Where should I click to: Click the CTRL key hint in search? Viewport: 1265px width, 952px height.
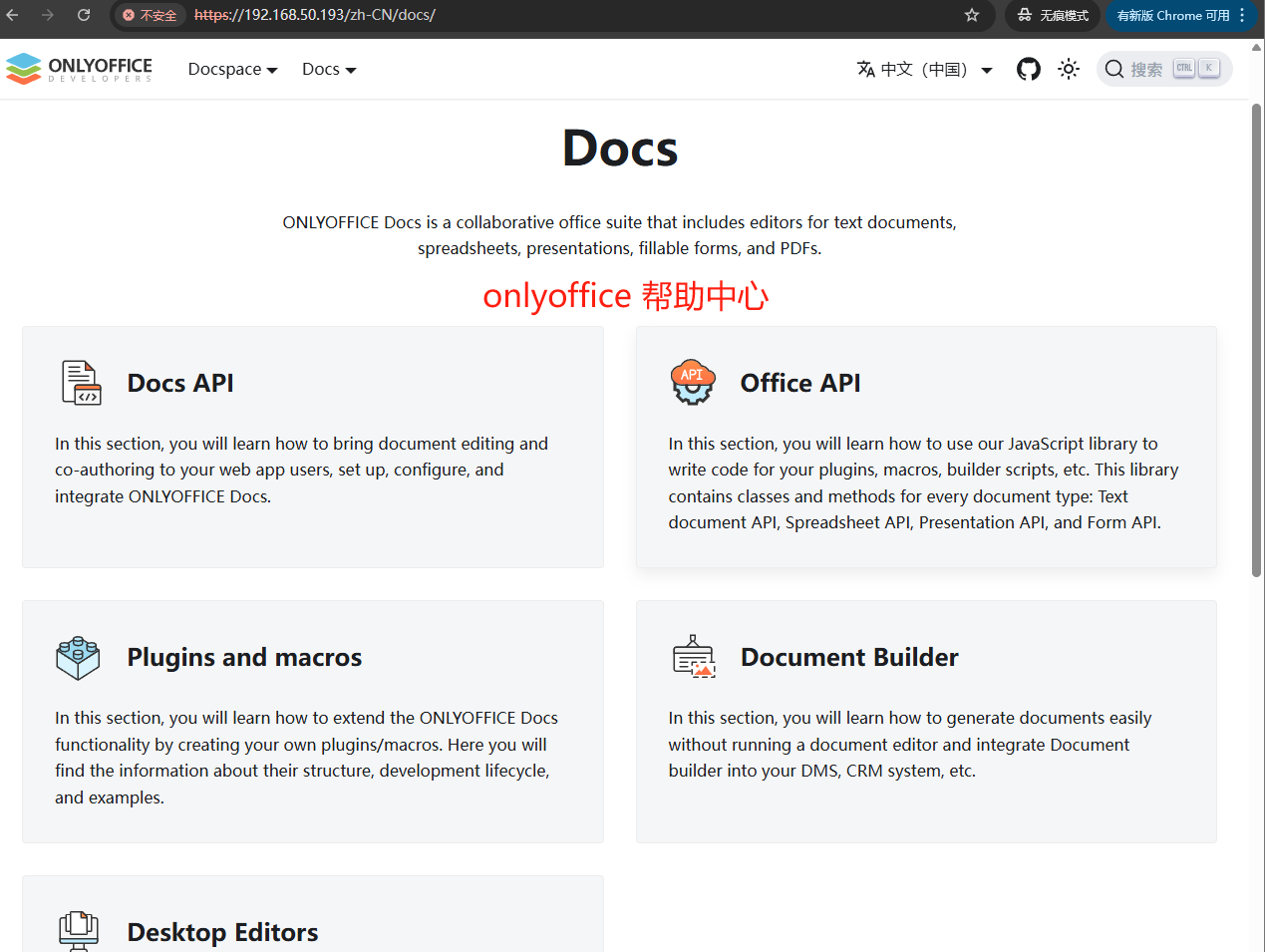click(1184, 68)
